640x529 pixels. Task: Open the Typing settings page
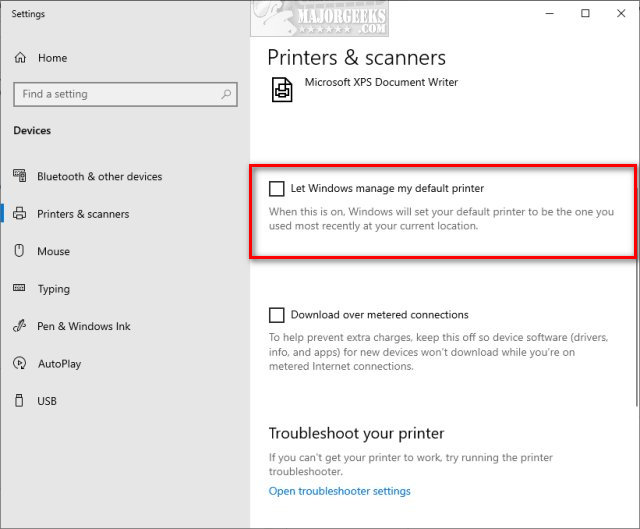(x=53, y=289)
